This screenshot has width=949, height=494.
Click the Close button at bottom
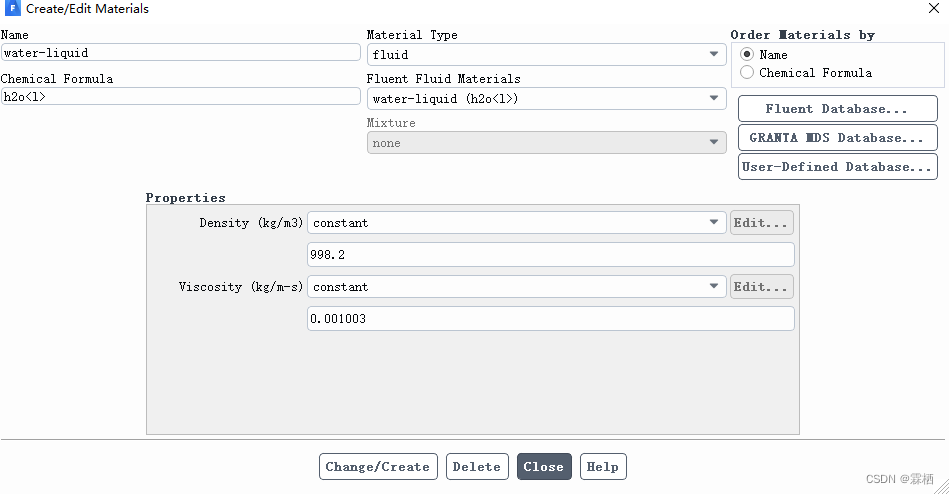tap(544, 467)
